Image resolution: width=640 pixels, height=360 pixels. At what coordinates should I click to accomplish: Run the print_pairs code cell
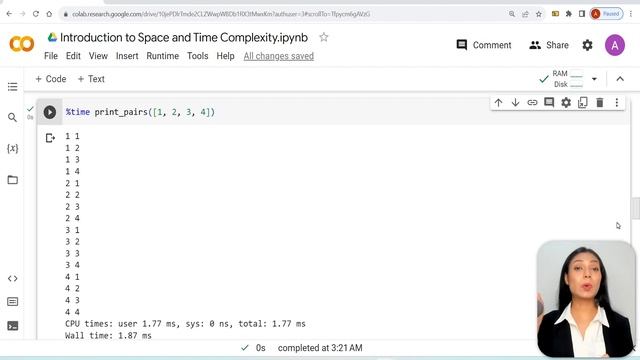(x=50, y=112)
